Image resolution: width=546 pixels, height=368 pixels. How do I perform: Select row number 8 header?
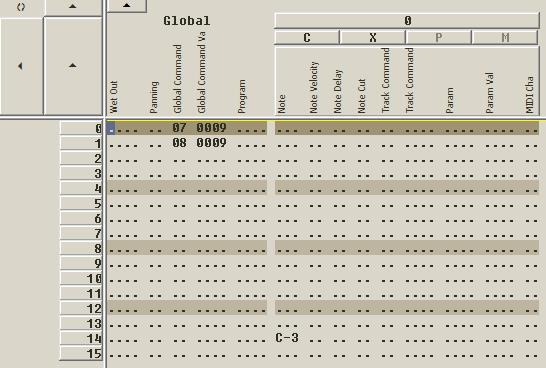(81, 249)
